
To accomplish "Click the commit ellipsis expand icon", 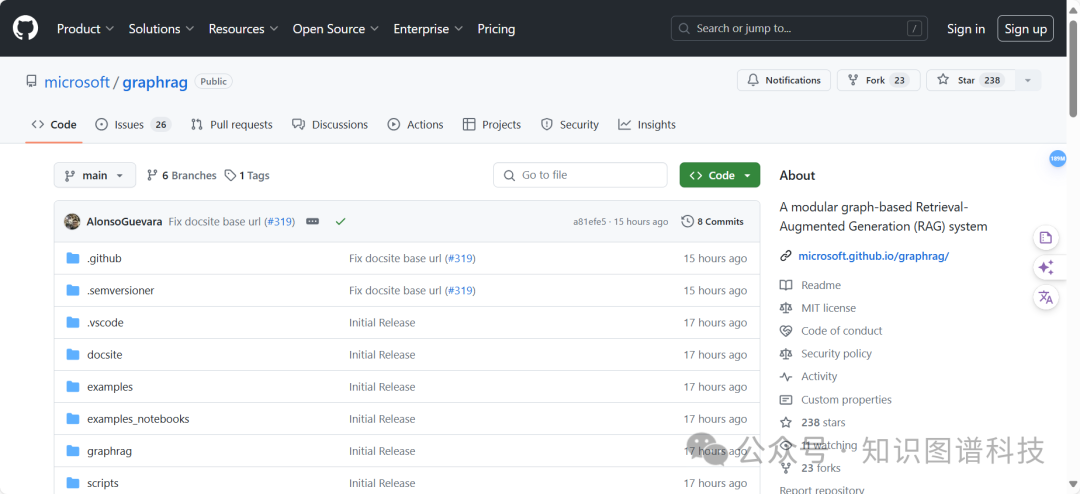I will point(312,221).
